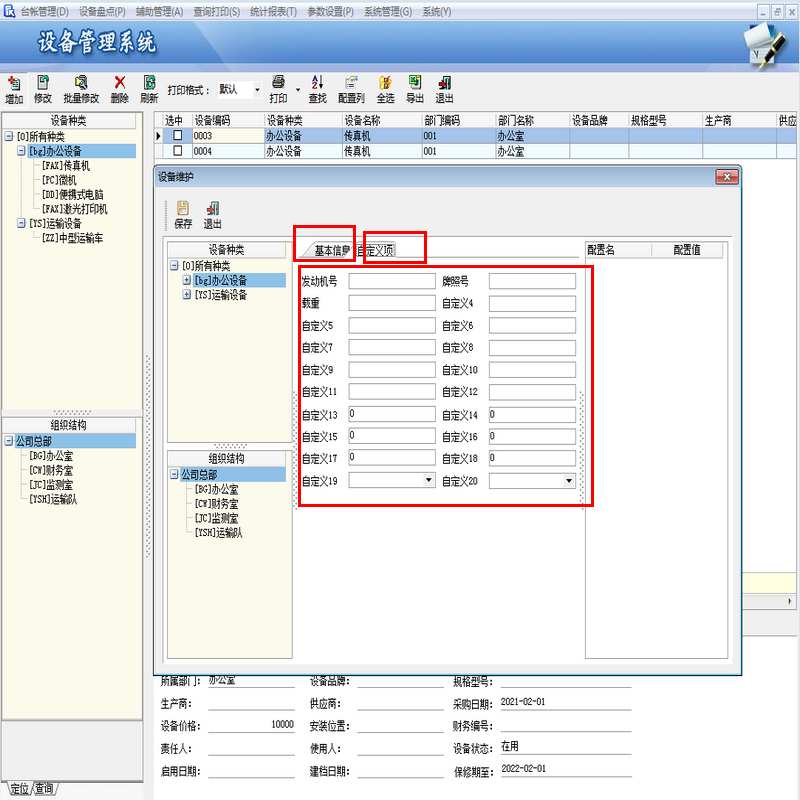Collapse [YS]运输设备 in main tree
Screen dimensions: 800x800
(x=21, y=223)
